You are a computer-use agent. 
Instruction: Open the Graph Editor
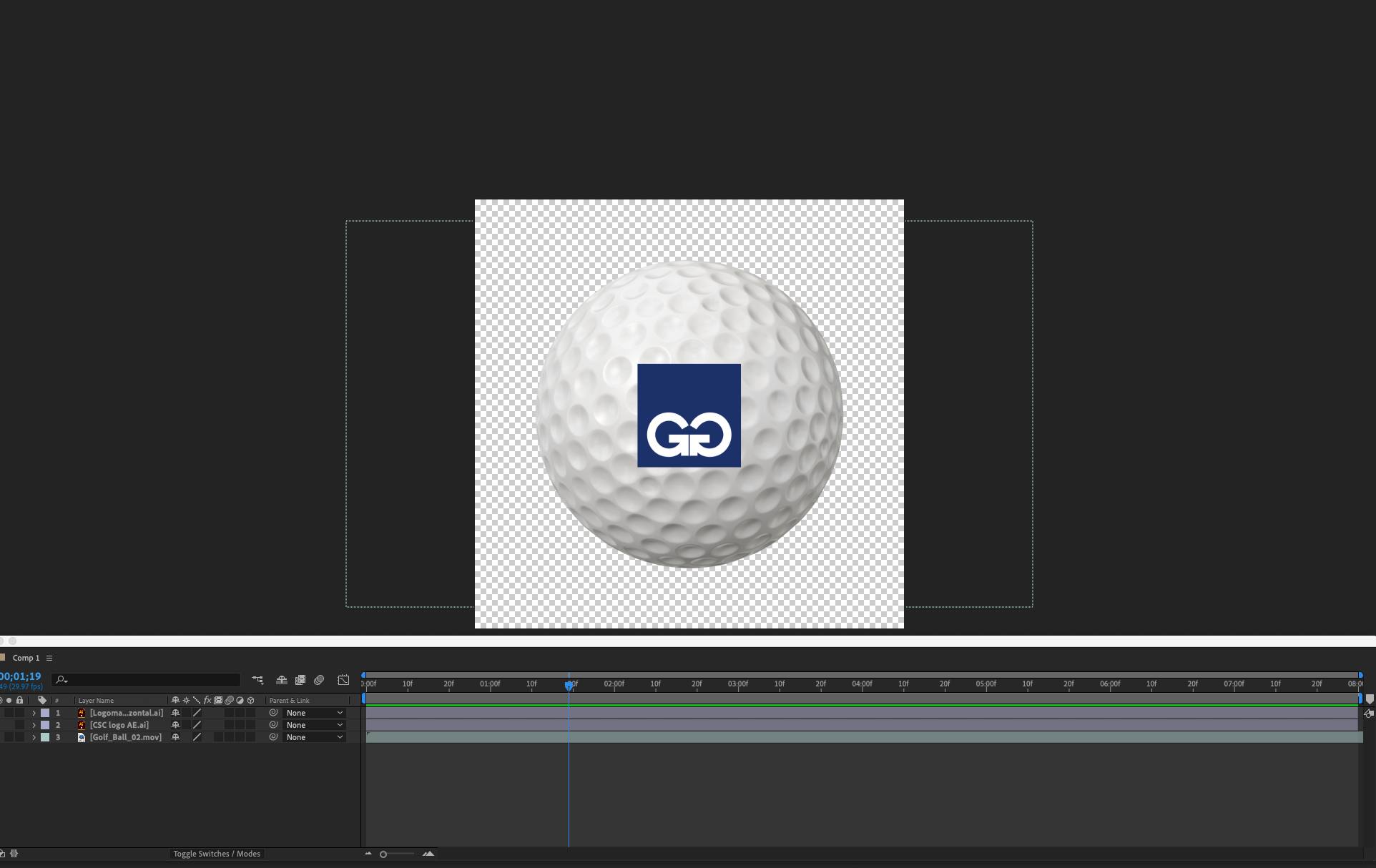[x=343, y=680]
